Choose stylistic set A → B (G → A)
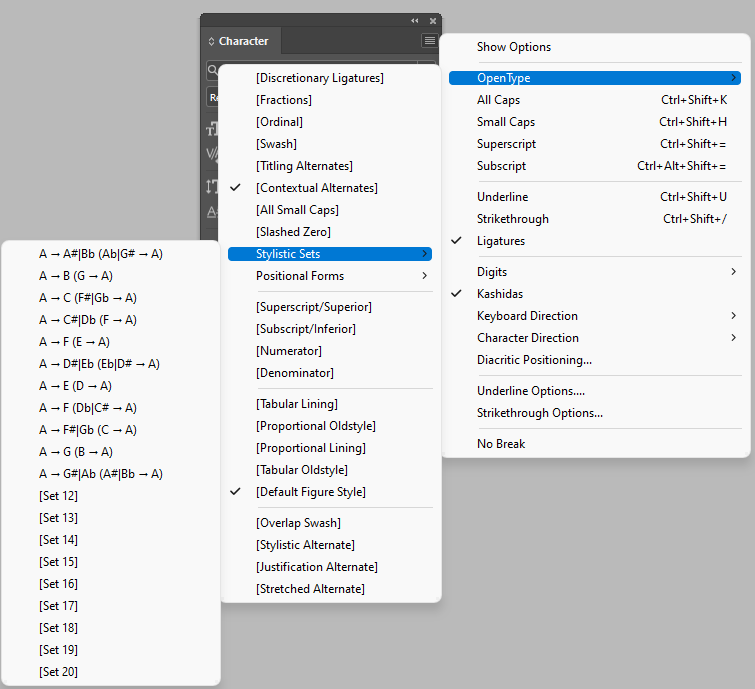This screenshot has width=755, height=689. tap(76, 276)
